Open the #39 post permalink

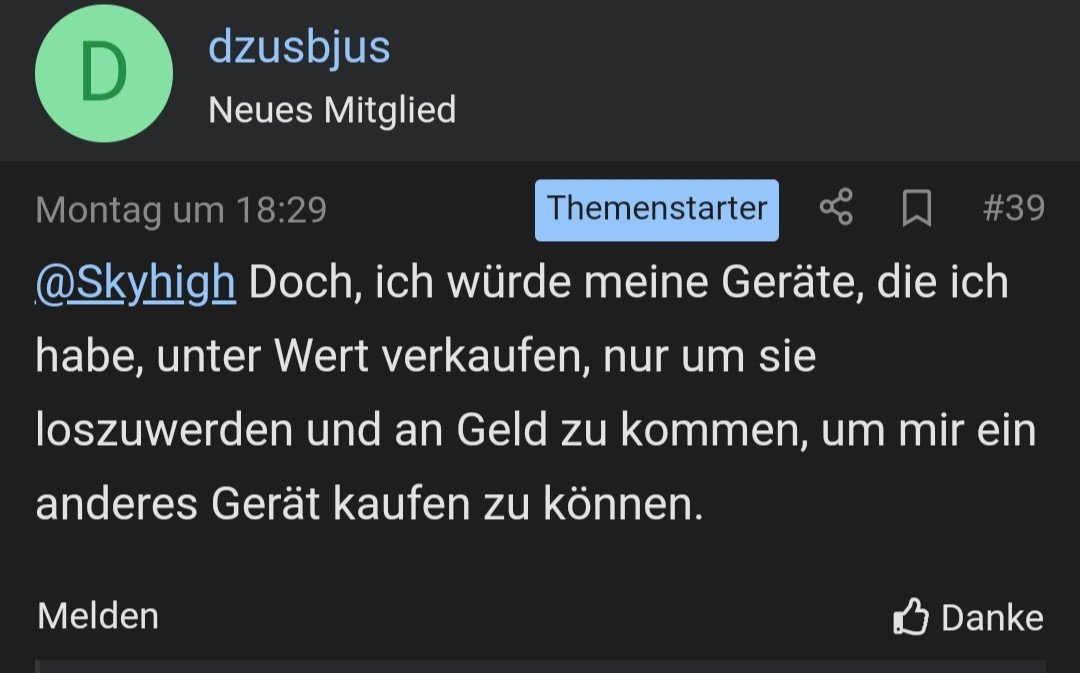coord(1013,209)
